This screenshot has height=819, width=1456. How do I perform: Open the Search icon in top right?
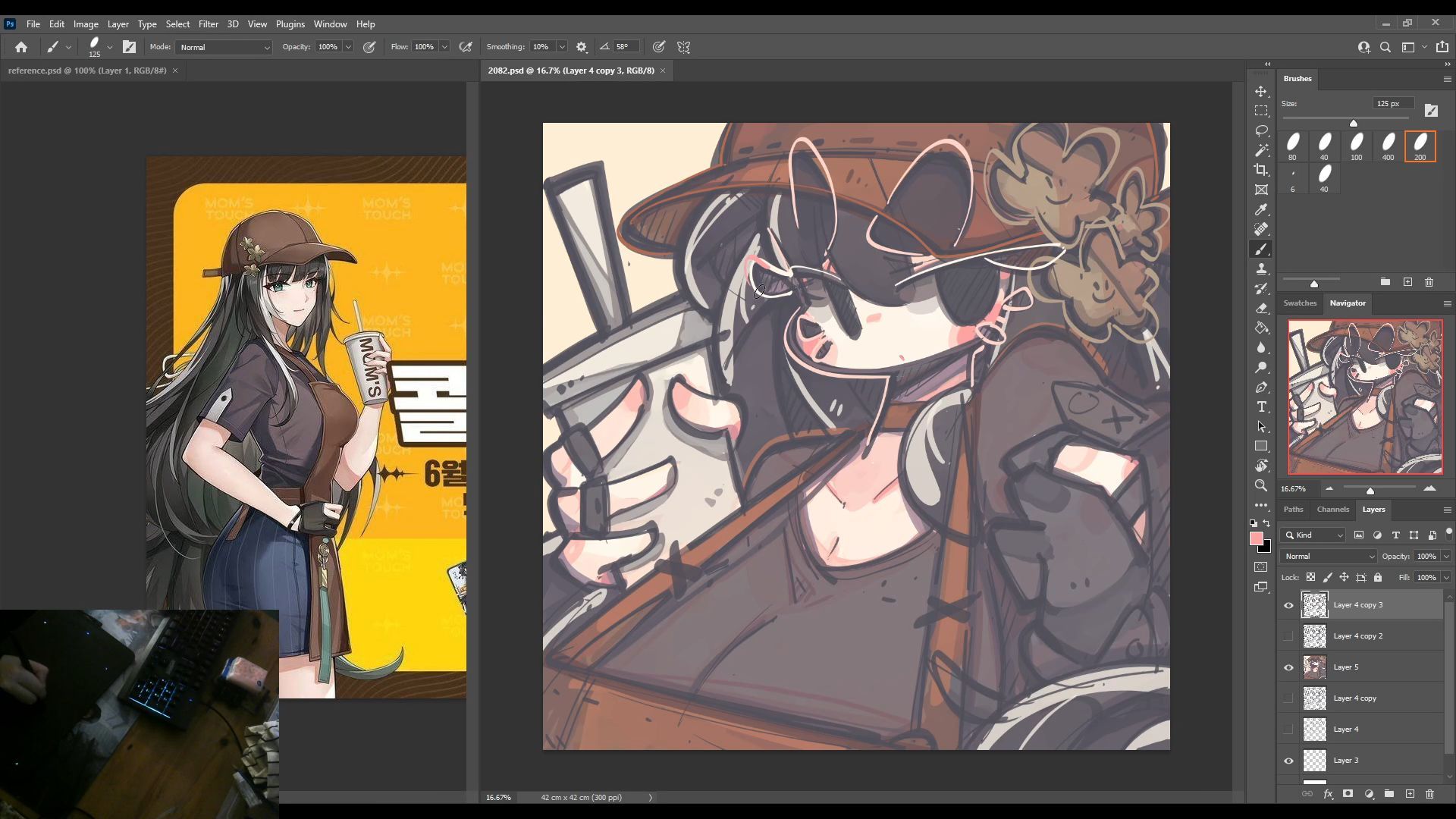(1385, 47)
